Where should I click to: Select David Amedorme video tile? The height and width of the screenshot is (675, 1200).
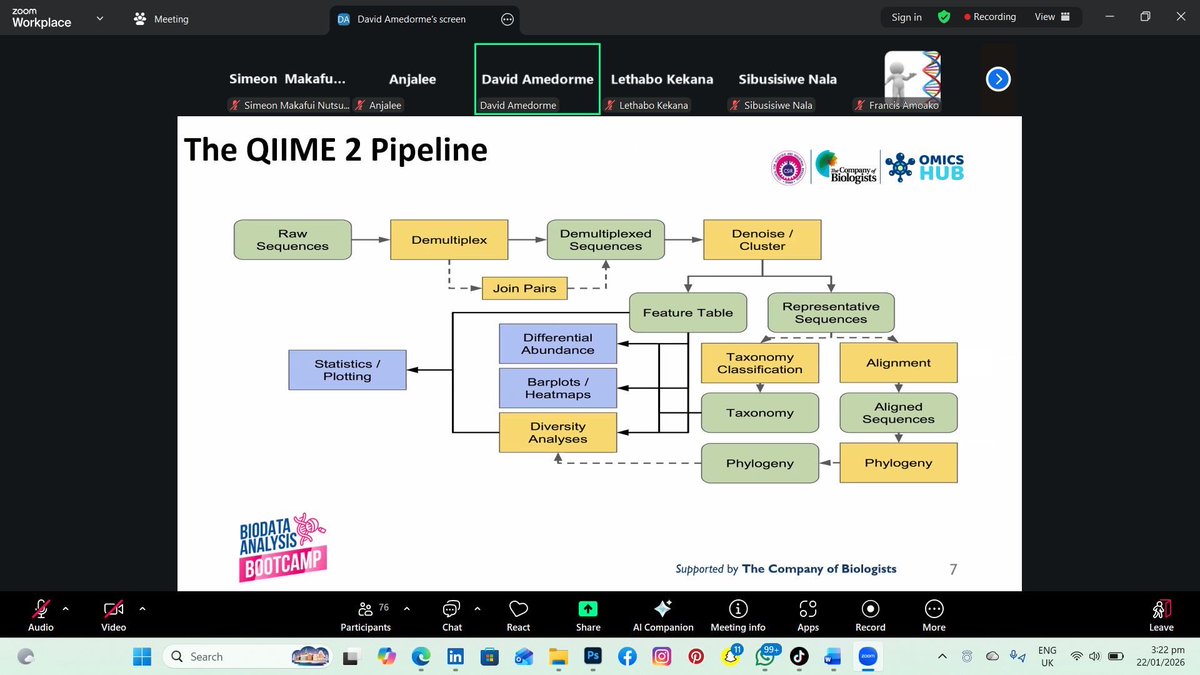click(x=537, y=80)
